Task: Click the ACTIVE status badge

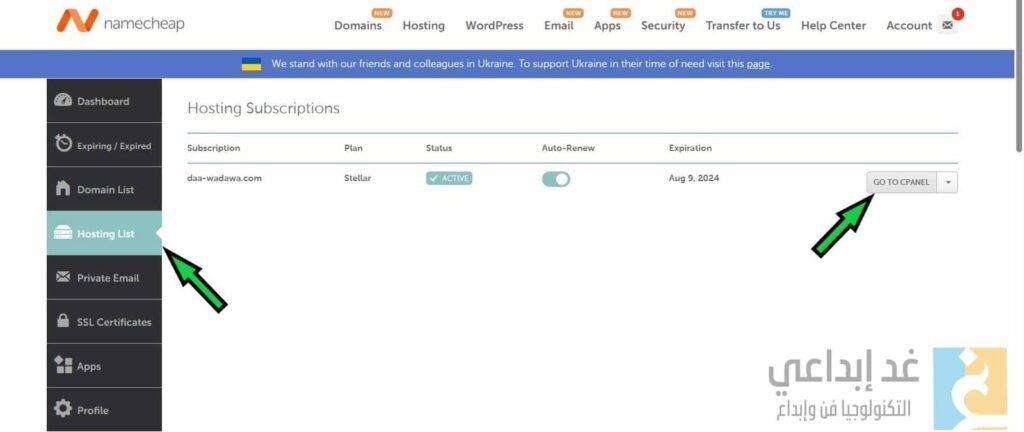Action: click(x=449, y=178)
